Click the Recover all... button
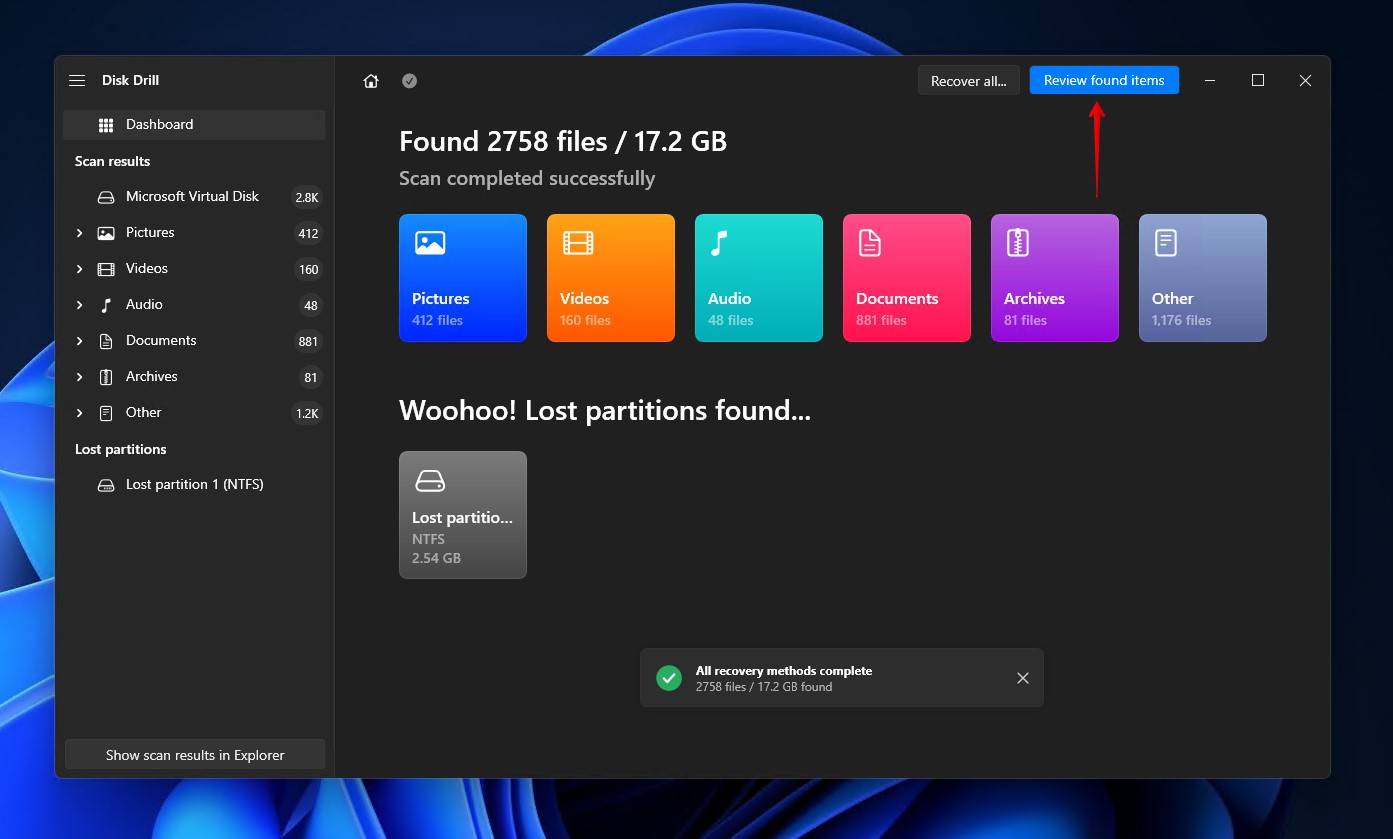 point(969,81)
